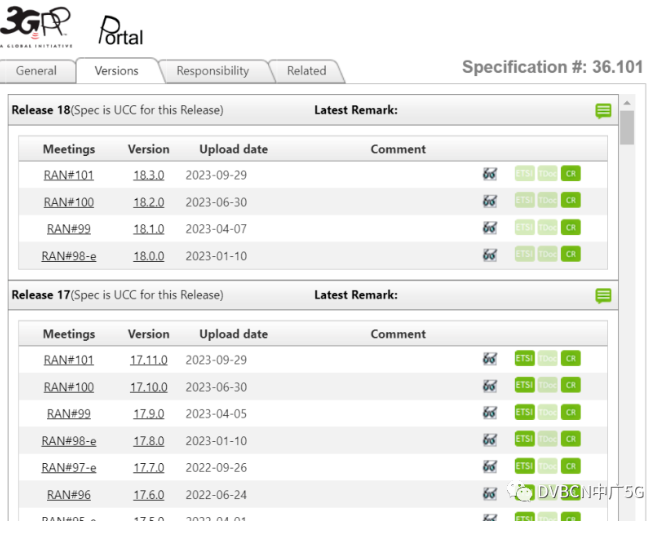The width and height of the screenshot is (651, 540).
Task: Click CR icon for version 17.7.0
Action: click(x=570, y=466)
